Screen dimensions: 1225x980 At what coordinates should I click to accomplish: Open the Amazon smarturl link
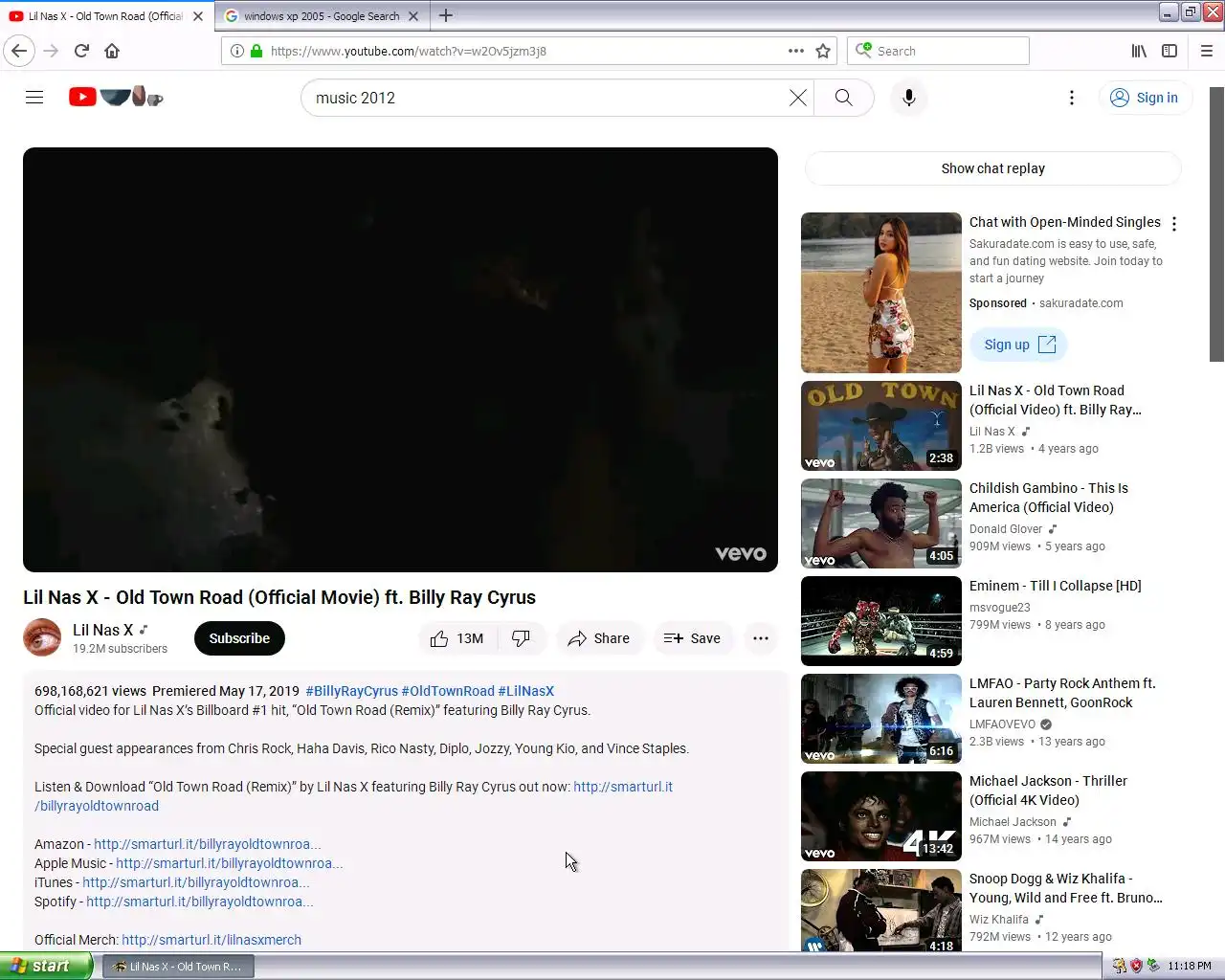click(208, 844)
